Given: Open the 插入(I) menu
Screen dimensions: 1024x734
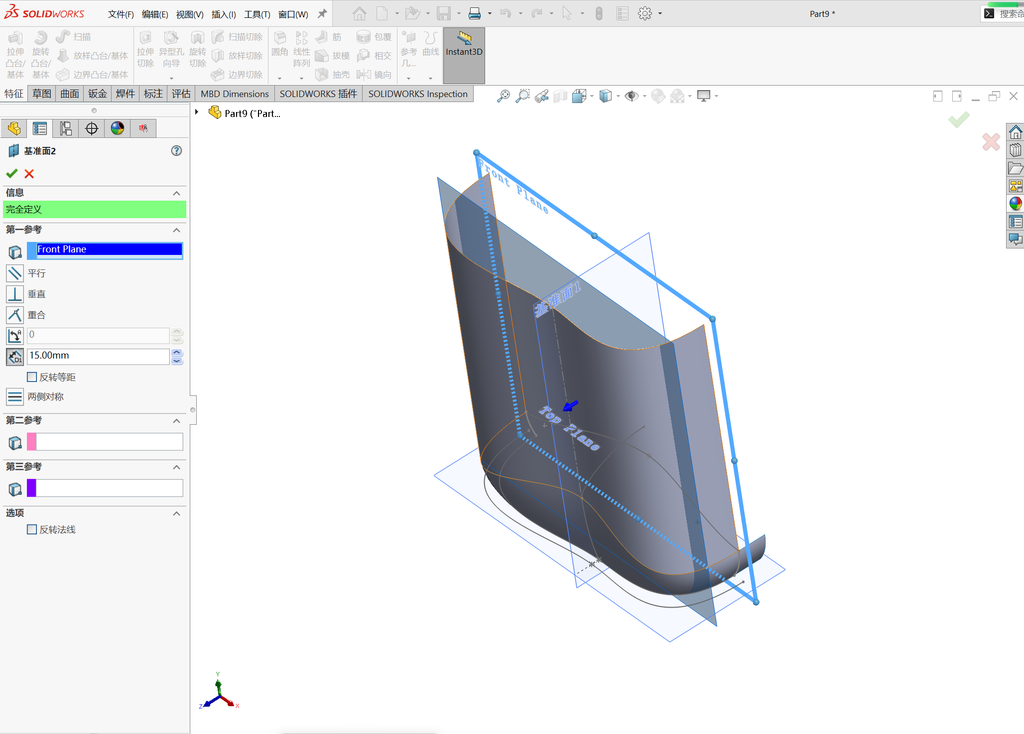Looking at the screenshot, I should tap(223, 14).
